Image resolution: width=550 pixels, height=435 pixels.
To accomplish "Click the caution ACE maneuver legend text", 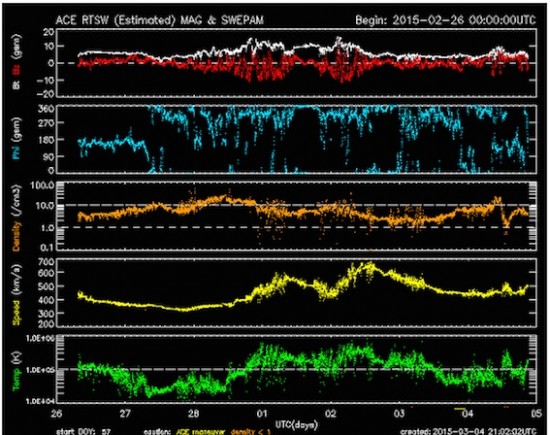I will coord(184,431).
